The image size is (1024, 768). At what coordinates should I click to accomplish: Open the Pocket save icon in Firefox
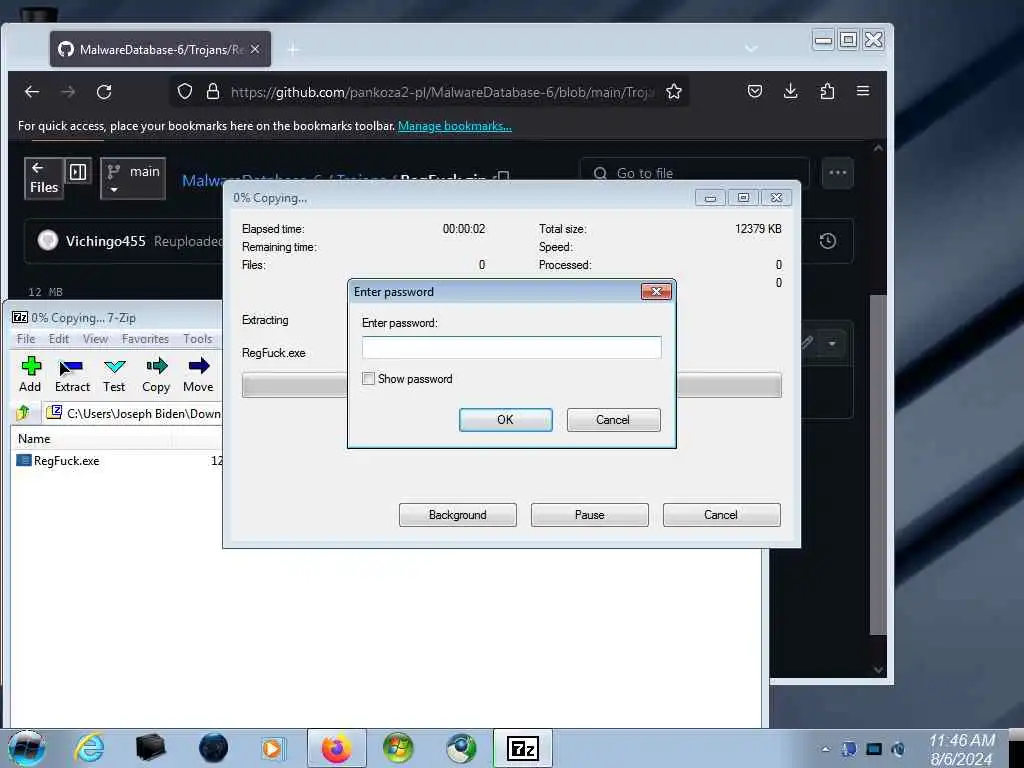tap(755, 91)
